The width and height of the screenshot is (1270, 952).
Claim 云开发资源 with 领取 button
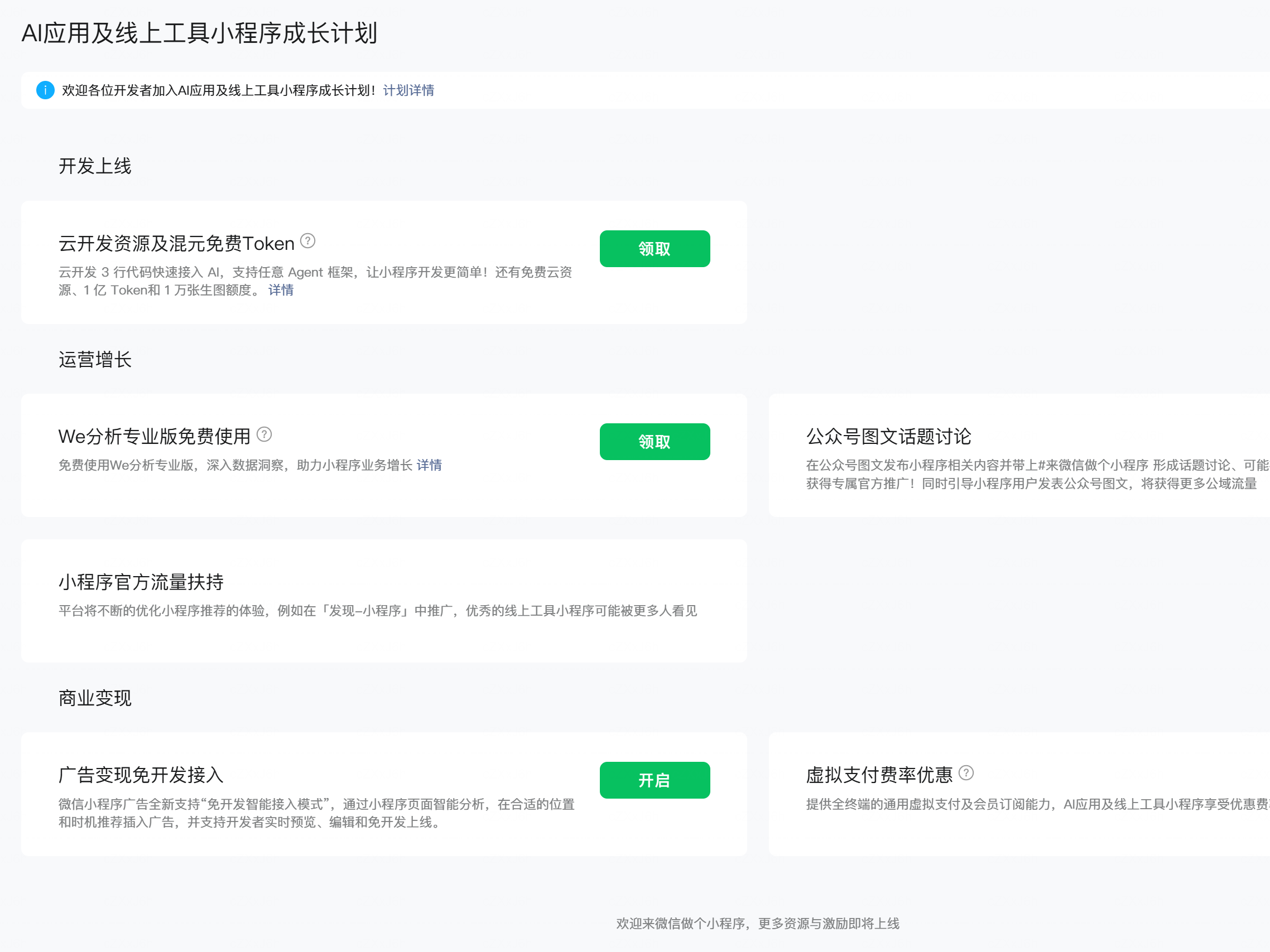(655, 249)
